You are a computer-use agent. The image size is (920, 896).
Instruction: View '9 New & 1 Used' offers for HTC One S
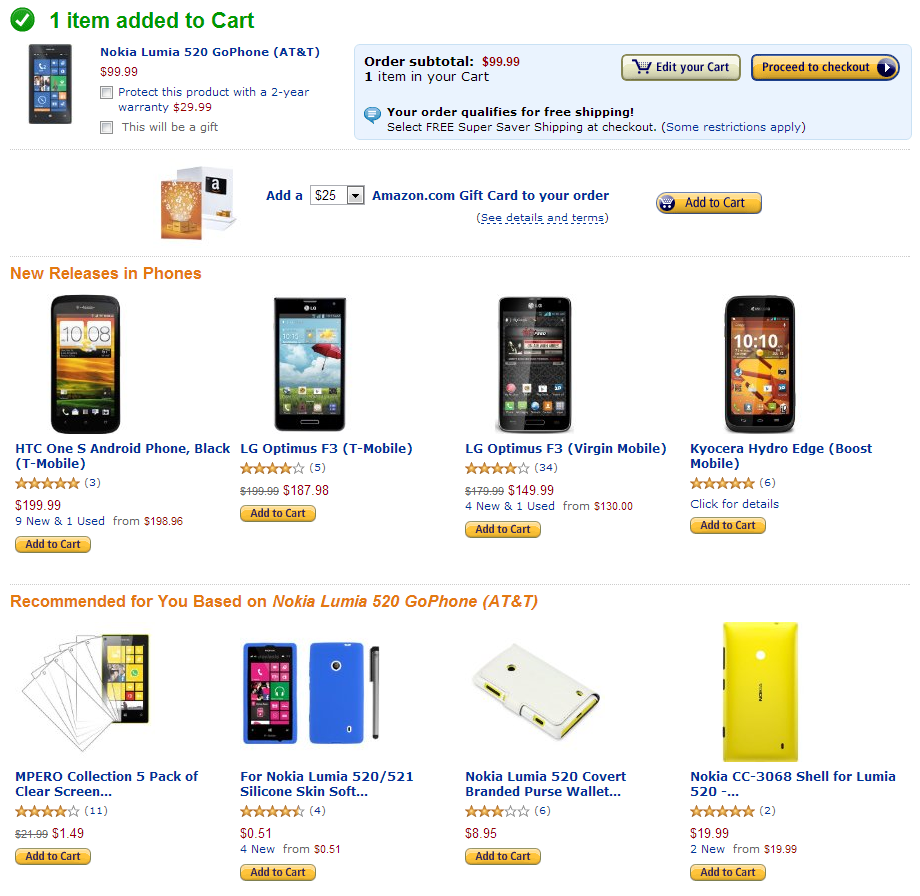pos(60,521)
